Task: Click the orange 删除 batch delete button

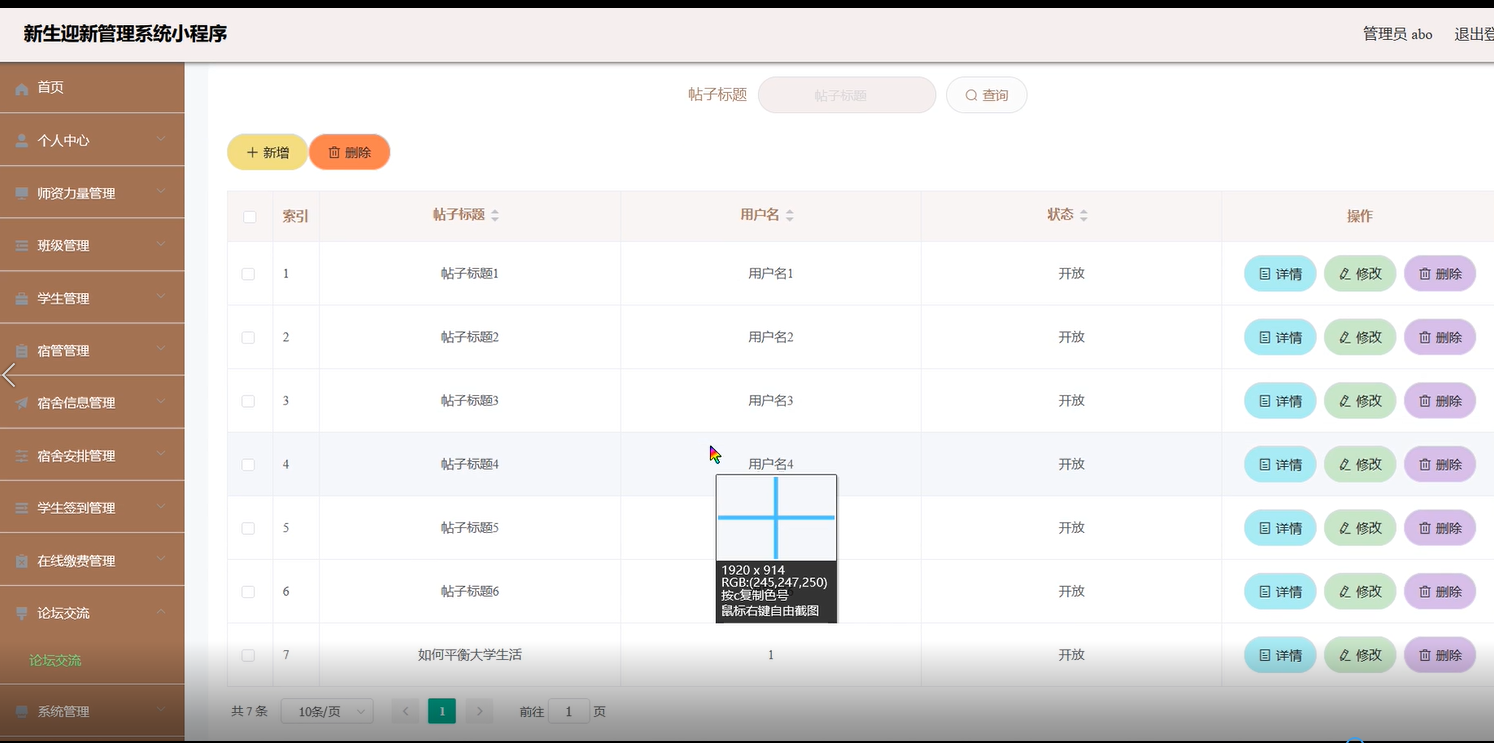Action: (349, 152)
